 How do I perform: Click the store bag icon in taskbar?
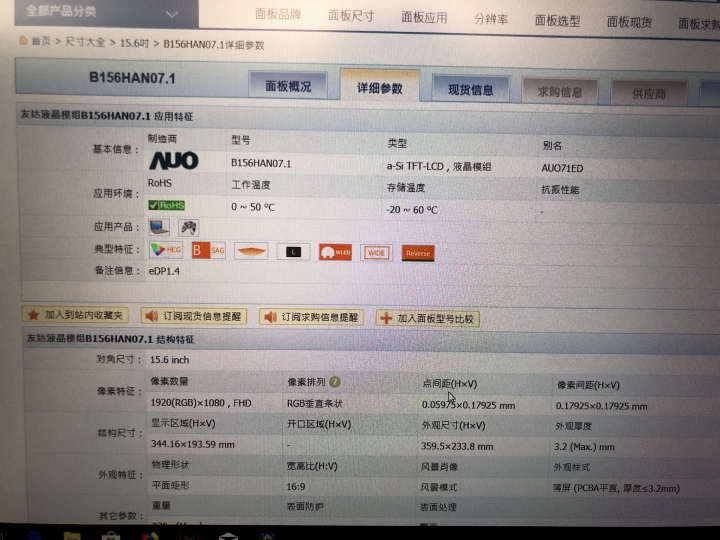(x=111, y=535)
